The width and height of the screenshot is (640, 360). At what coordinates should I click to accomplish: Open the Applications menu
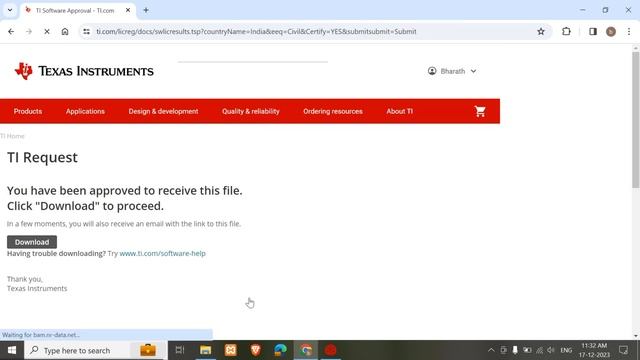(85, 111)
